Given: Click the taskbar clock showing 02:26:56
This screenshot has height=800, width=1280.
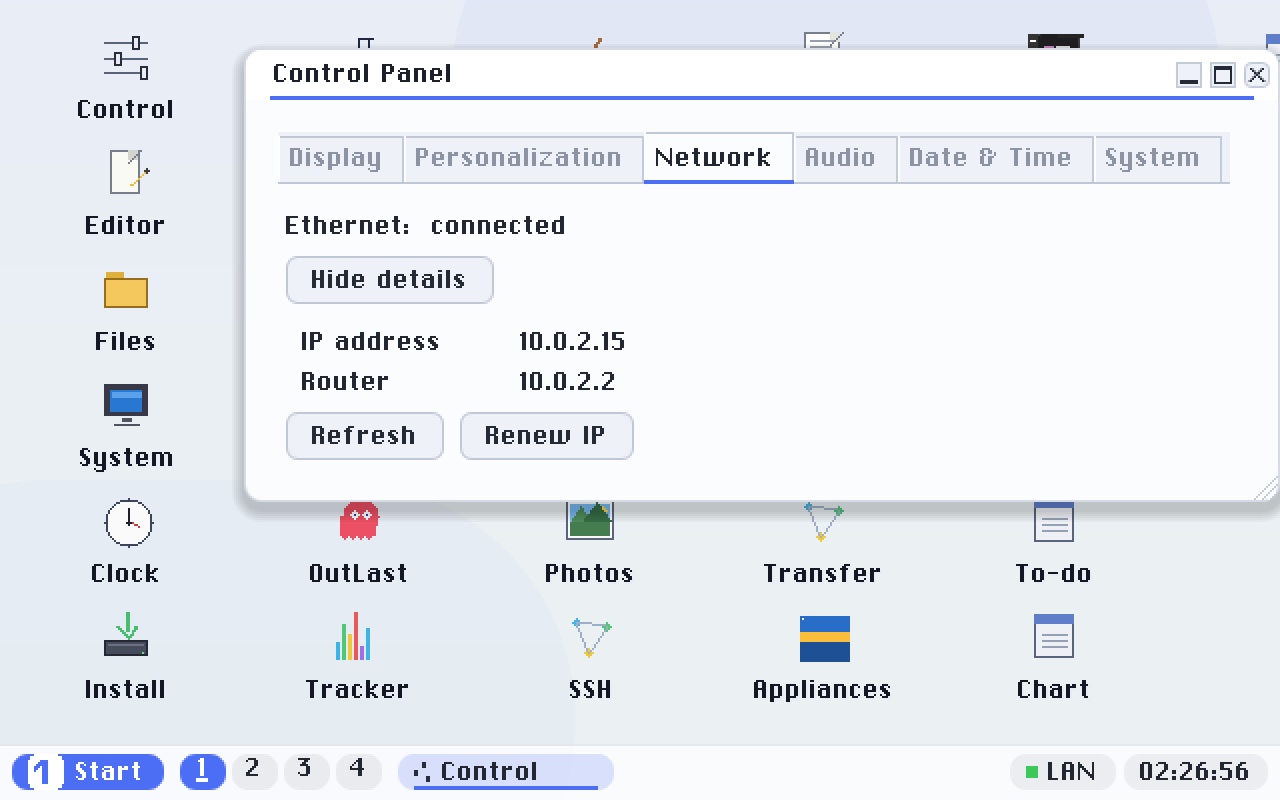Looking at the screenshot, I should click(1195, 772).
